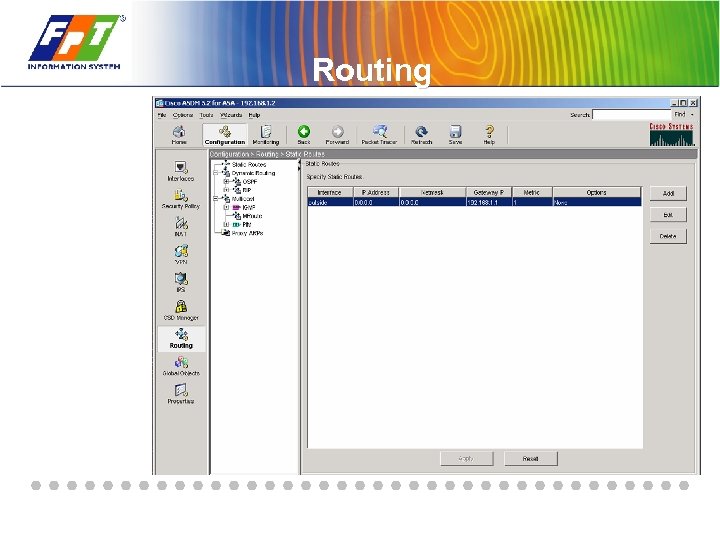Click the Netmask column header

pos(432,192)
